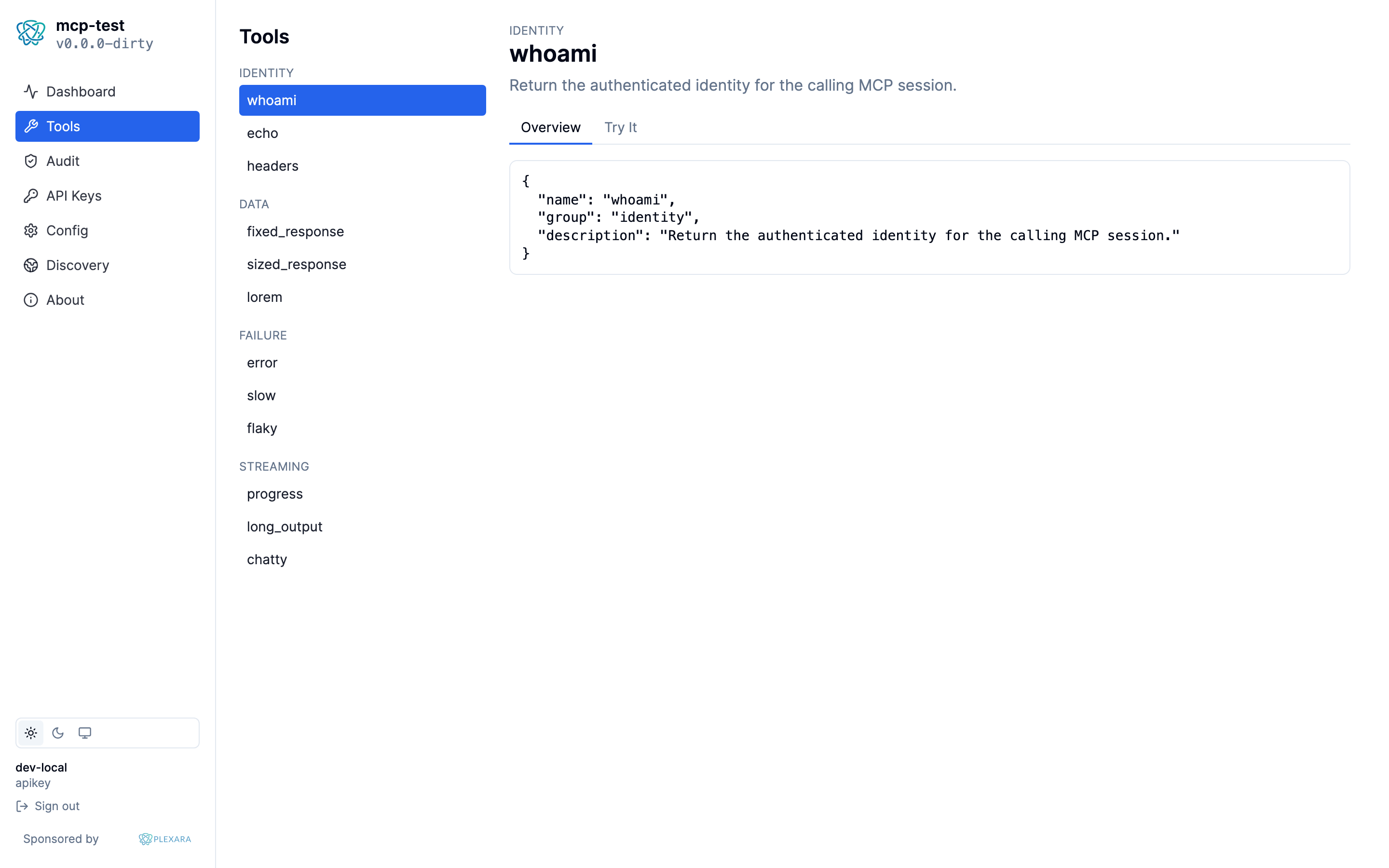Click the mcp-test logo
The image size is (1389, 868).
pos(30,33)
